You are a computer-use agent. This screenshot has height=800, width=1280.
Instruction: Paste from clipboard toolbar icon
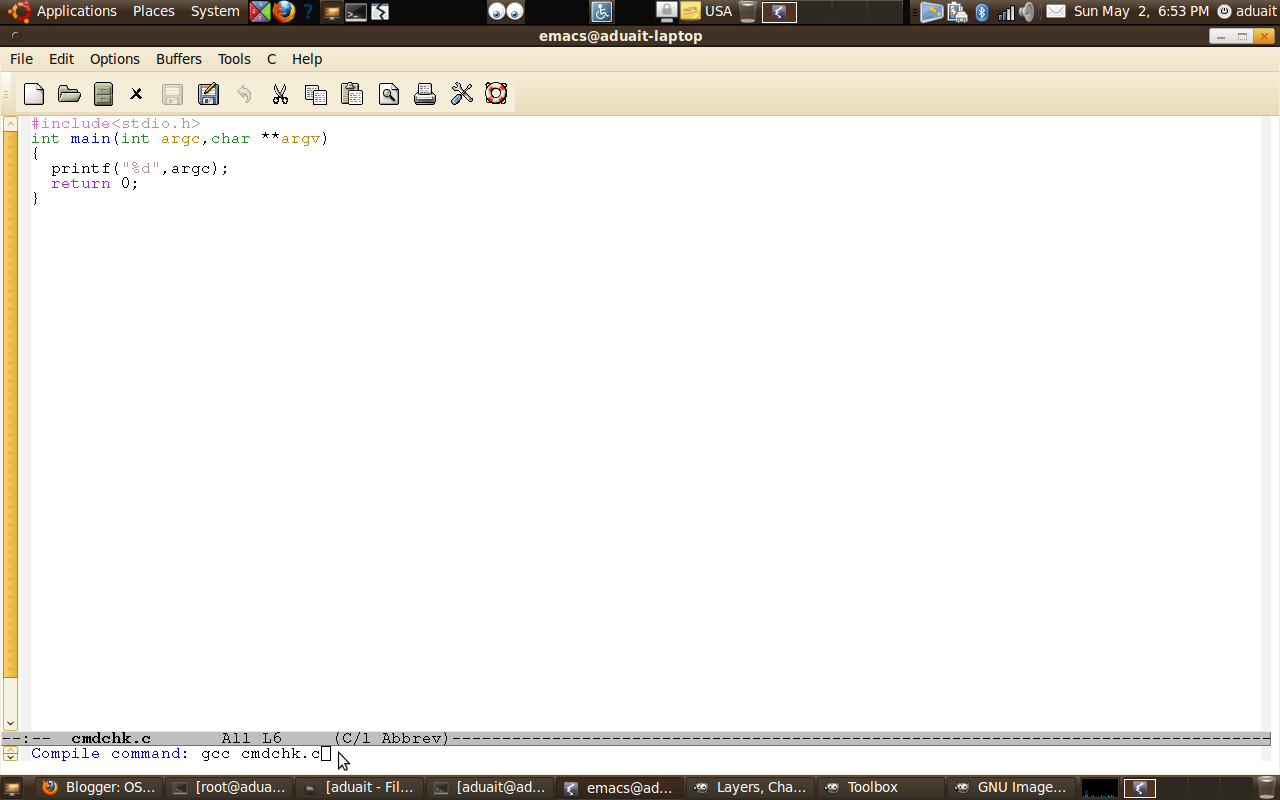(x=352, y=94)
